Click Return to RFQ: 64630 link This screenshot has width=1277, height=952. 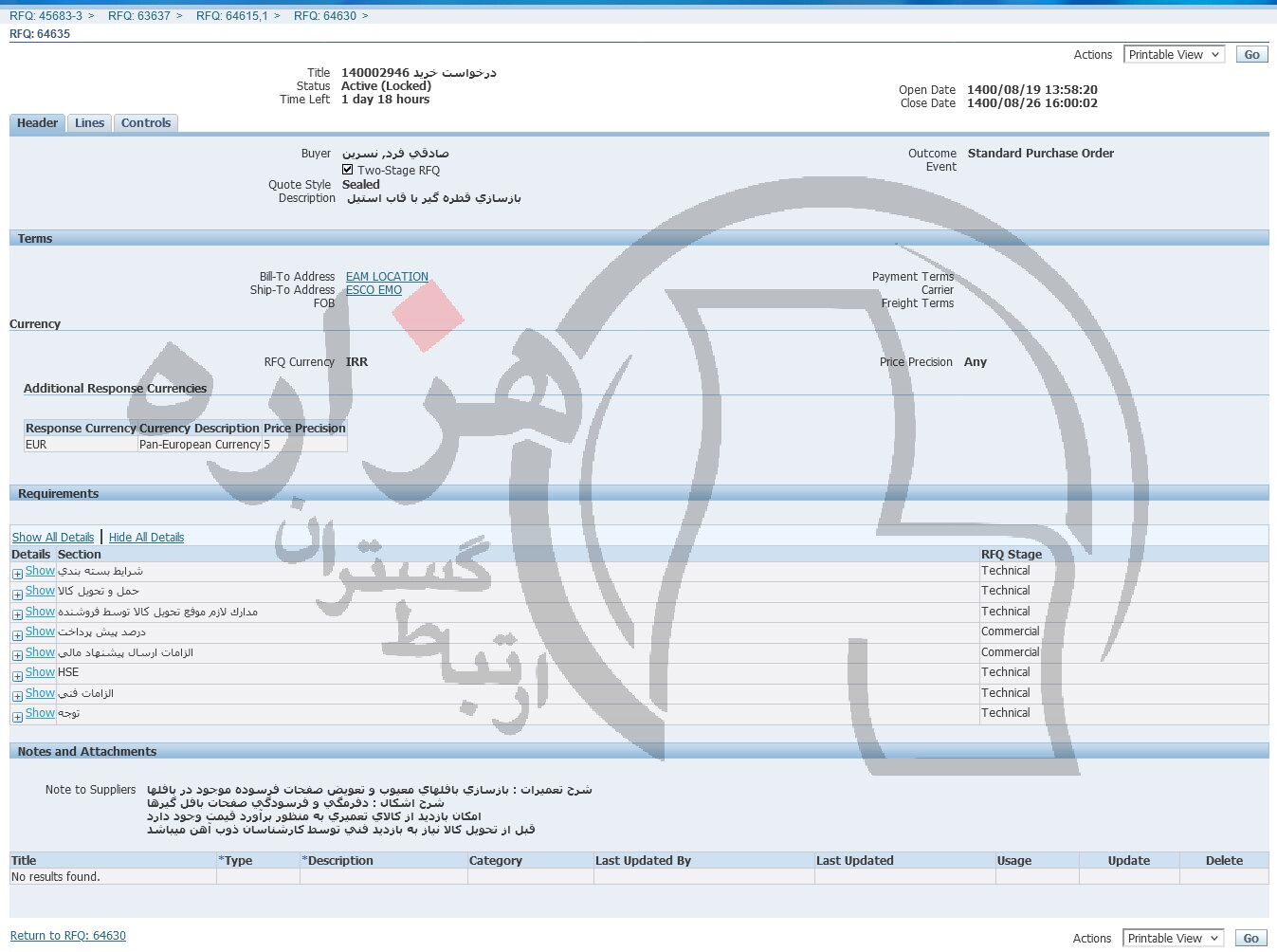click(x=68, y=936)
